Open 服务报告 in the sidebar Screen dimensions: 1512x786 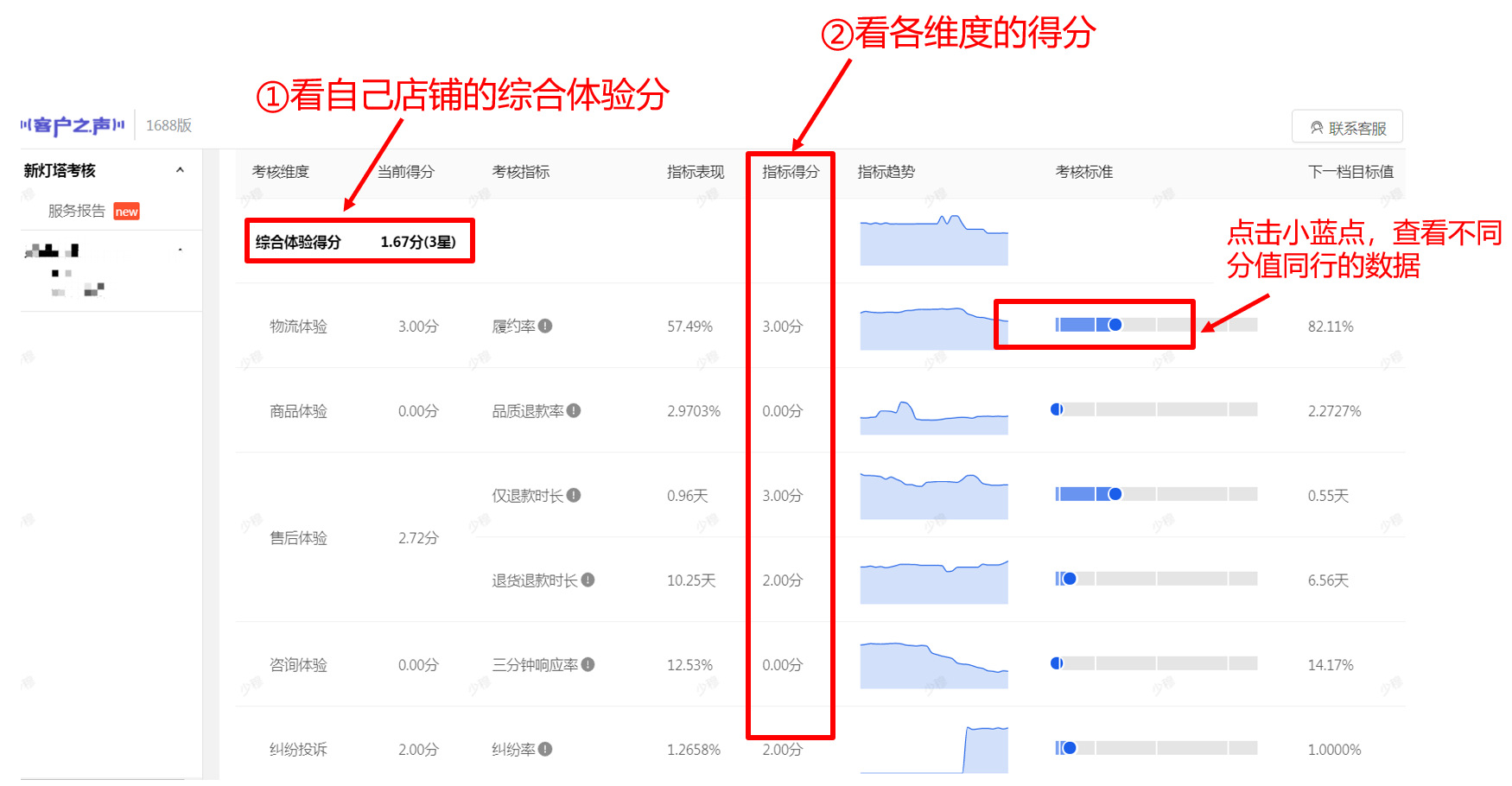click(x=77, y=211)
